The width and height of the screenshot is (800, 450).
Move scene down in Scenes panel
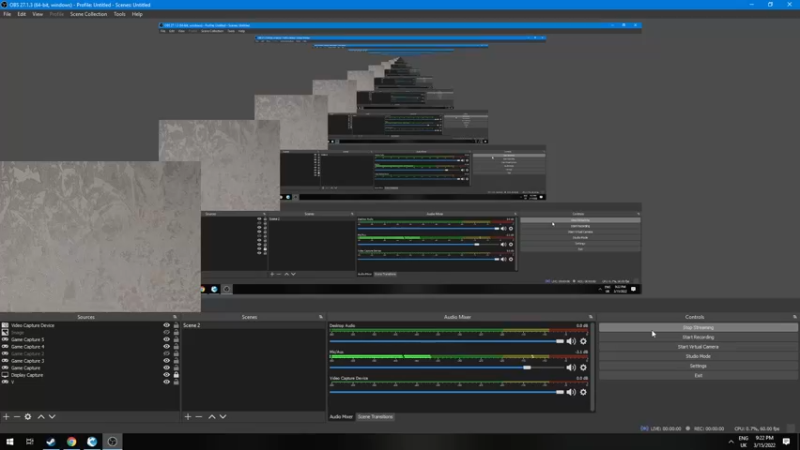click(223, 417)
